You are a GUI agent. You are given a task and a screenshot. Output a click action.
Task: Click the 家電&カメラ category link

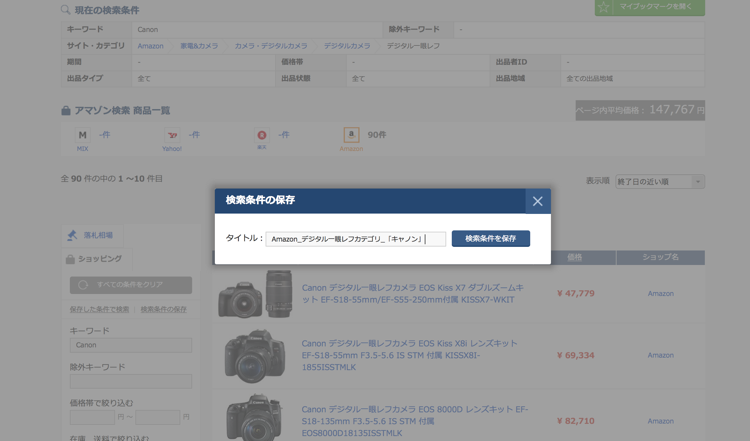[x=199, y=46]
